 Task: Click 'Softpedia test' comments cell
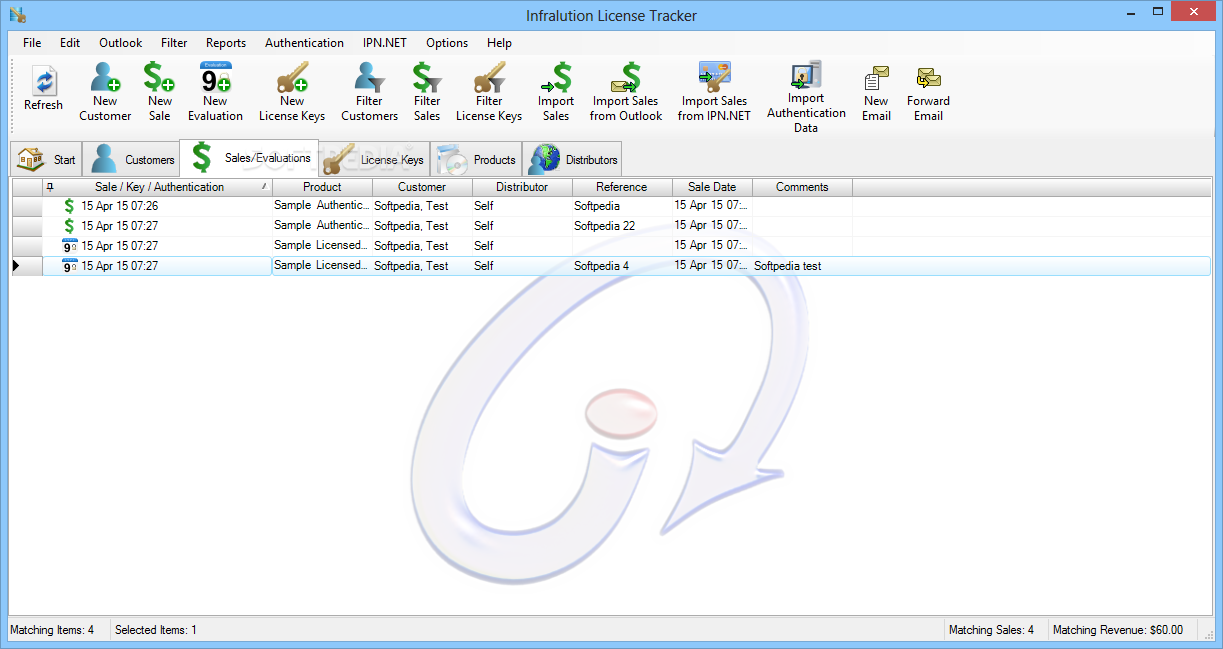point(802,266)
